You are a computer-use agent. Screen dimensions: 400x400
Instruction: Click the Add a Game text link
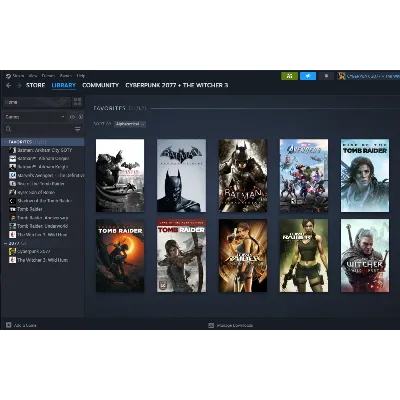[25, 325]
